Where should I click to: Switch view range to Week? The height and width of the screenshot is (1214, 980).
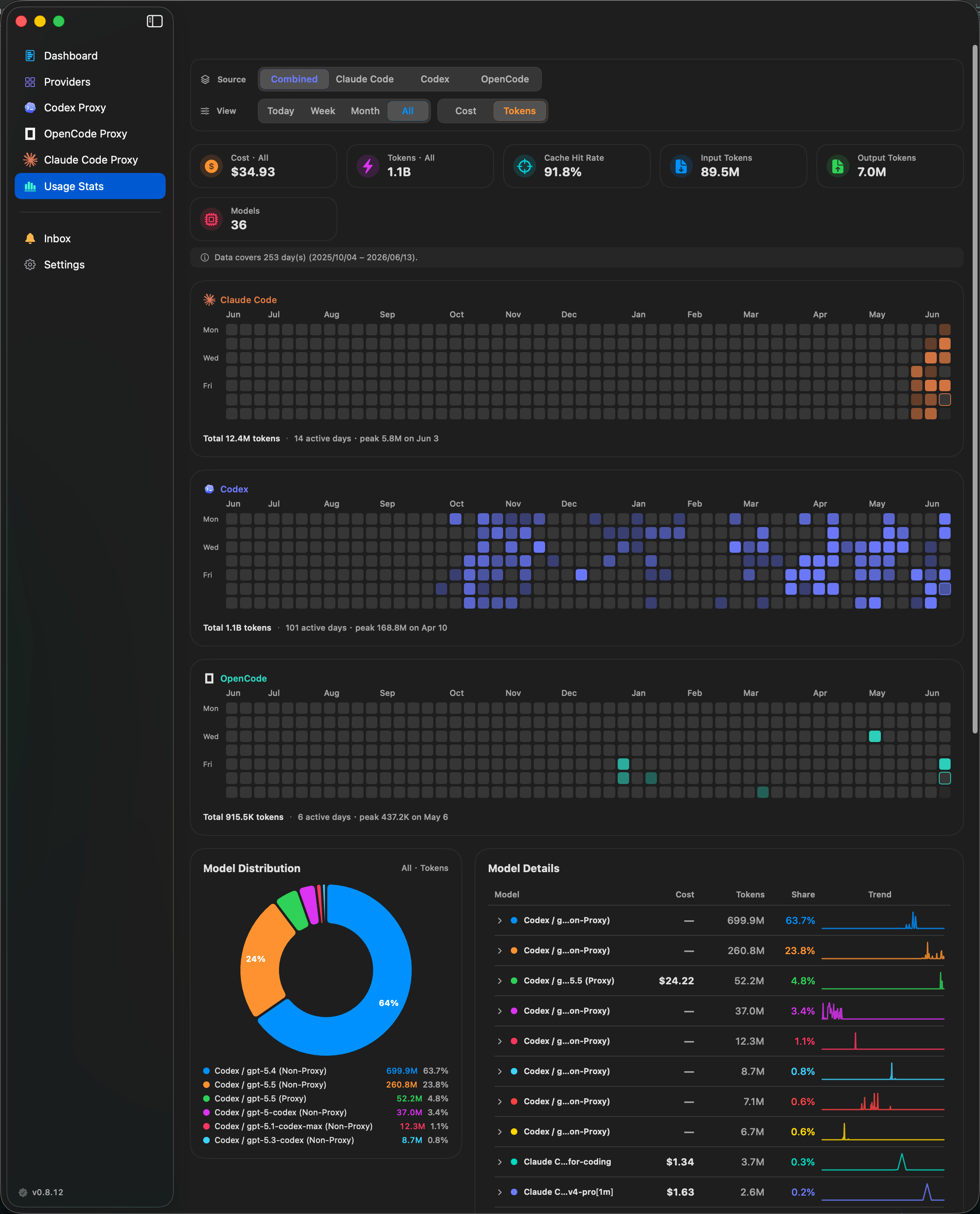click(x=323, y=111)
